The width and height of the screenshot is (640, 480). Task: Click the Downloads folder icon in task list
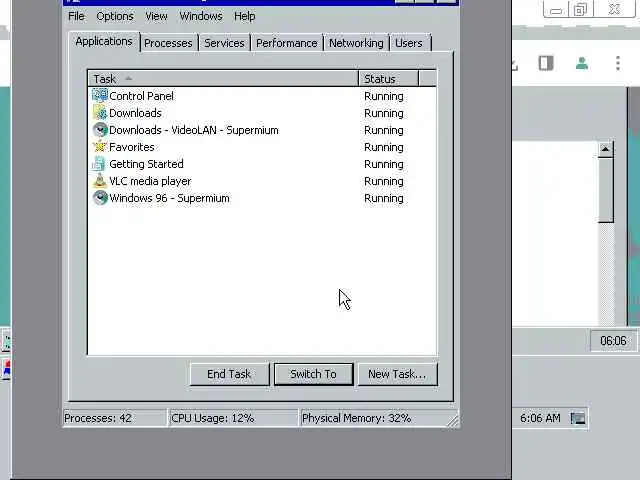[x=100, y=113]
